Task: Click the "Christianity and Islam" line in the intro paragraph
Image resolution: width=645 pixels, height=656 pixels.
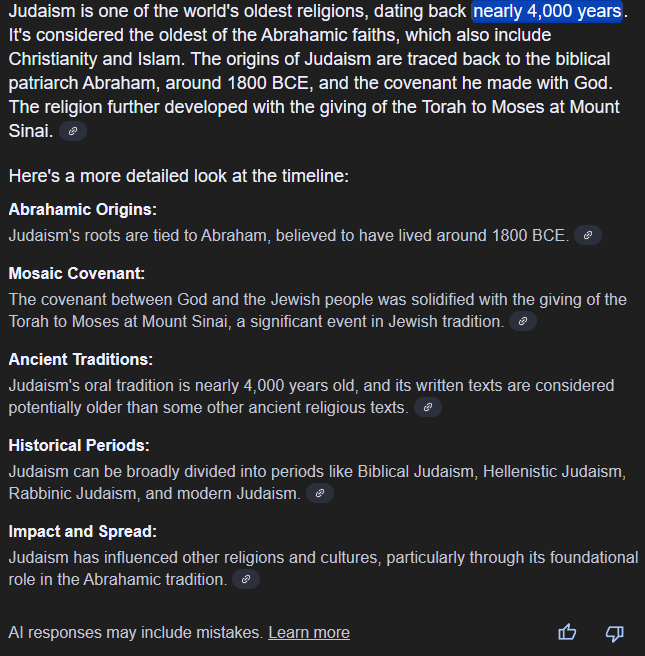Action: 309,59
